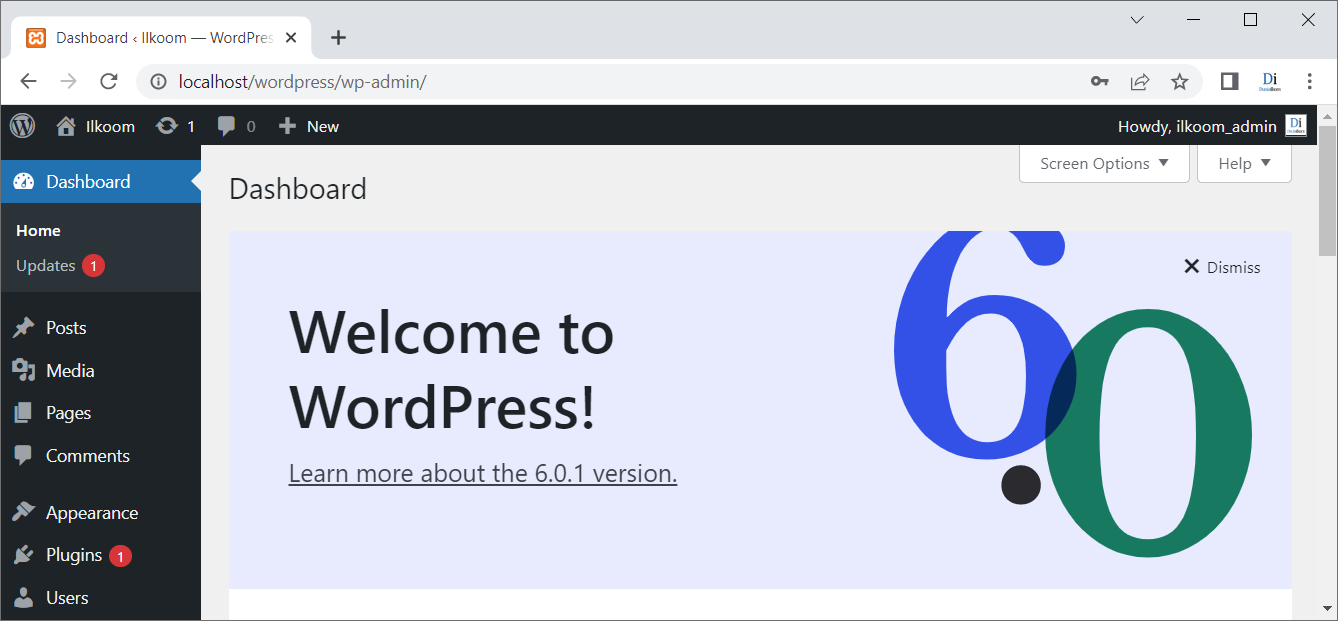
Task: Open the Pages menu
Action: point(100,413)
